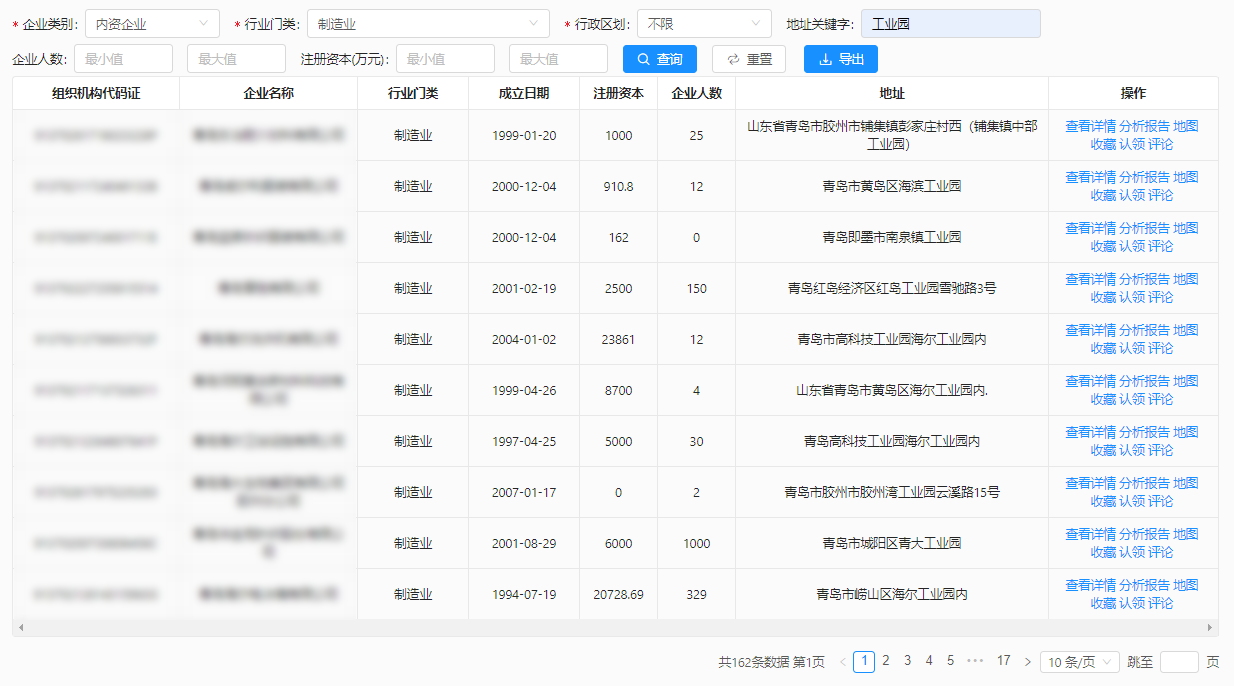Click the 注册资本 最大值 input
Image resolution: width=1234 pixels, height=686 pixels.
click(x=558, y=59)
